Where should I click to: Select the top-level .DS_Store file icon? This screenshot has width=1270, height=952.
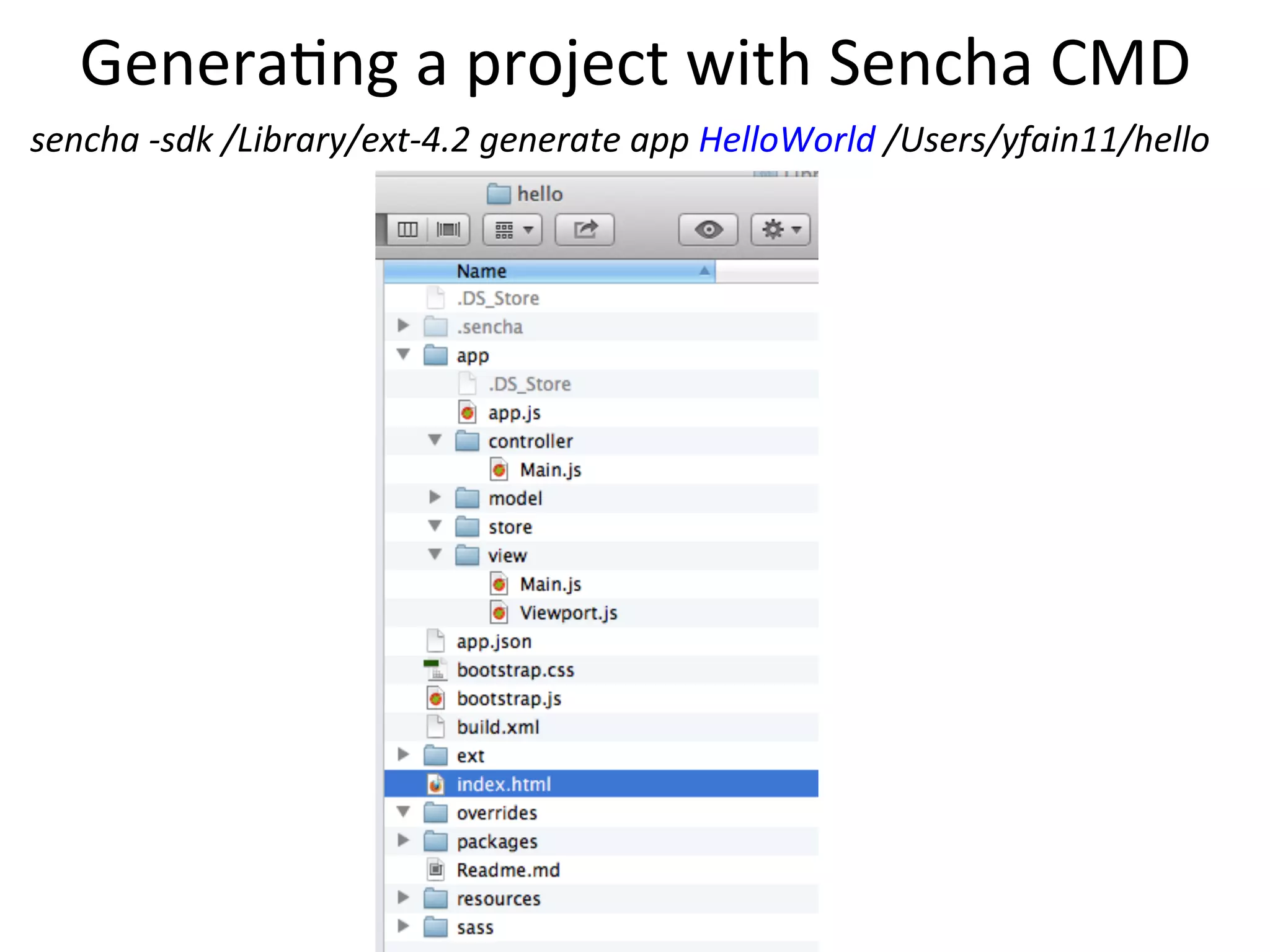[436, 297]
